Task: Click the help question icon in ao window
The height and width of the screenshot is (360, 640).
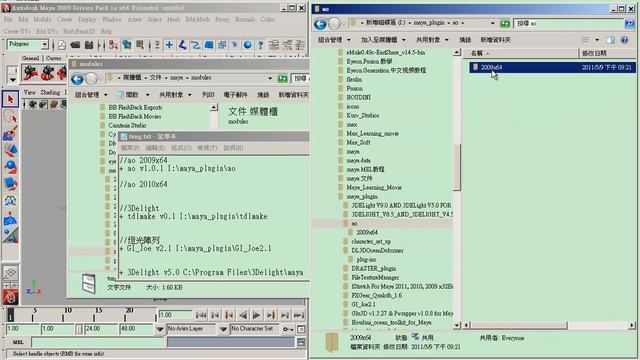Action: tap(624, 40)
